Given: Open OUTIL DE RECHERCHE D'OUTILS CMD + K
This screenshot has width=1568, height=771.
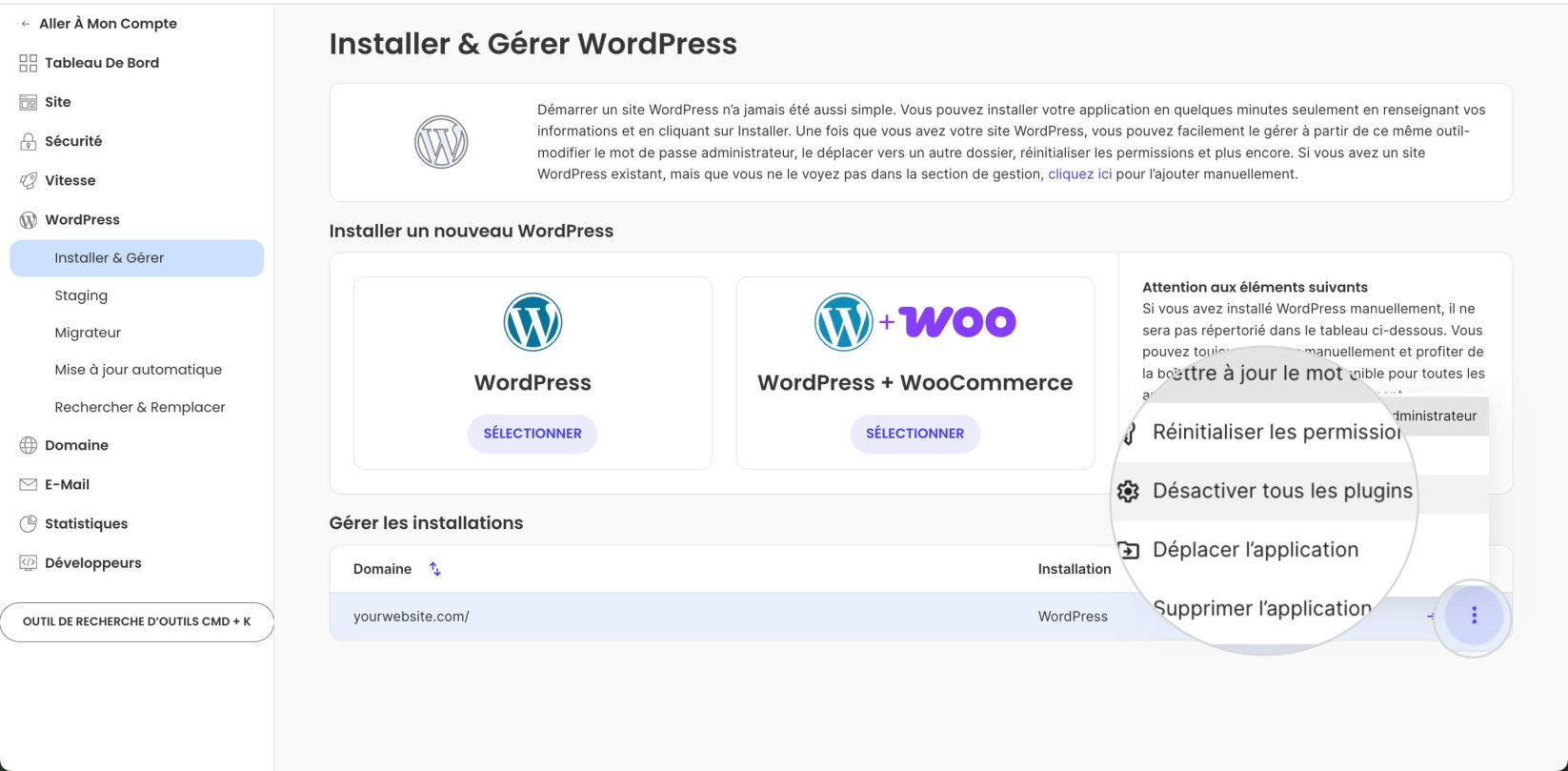Looking at the screenshot, I should [x=137, y=621].
